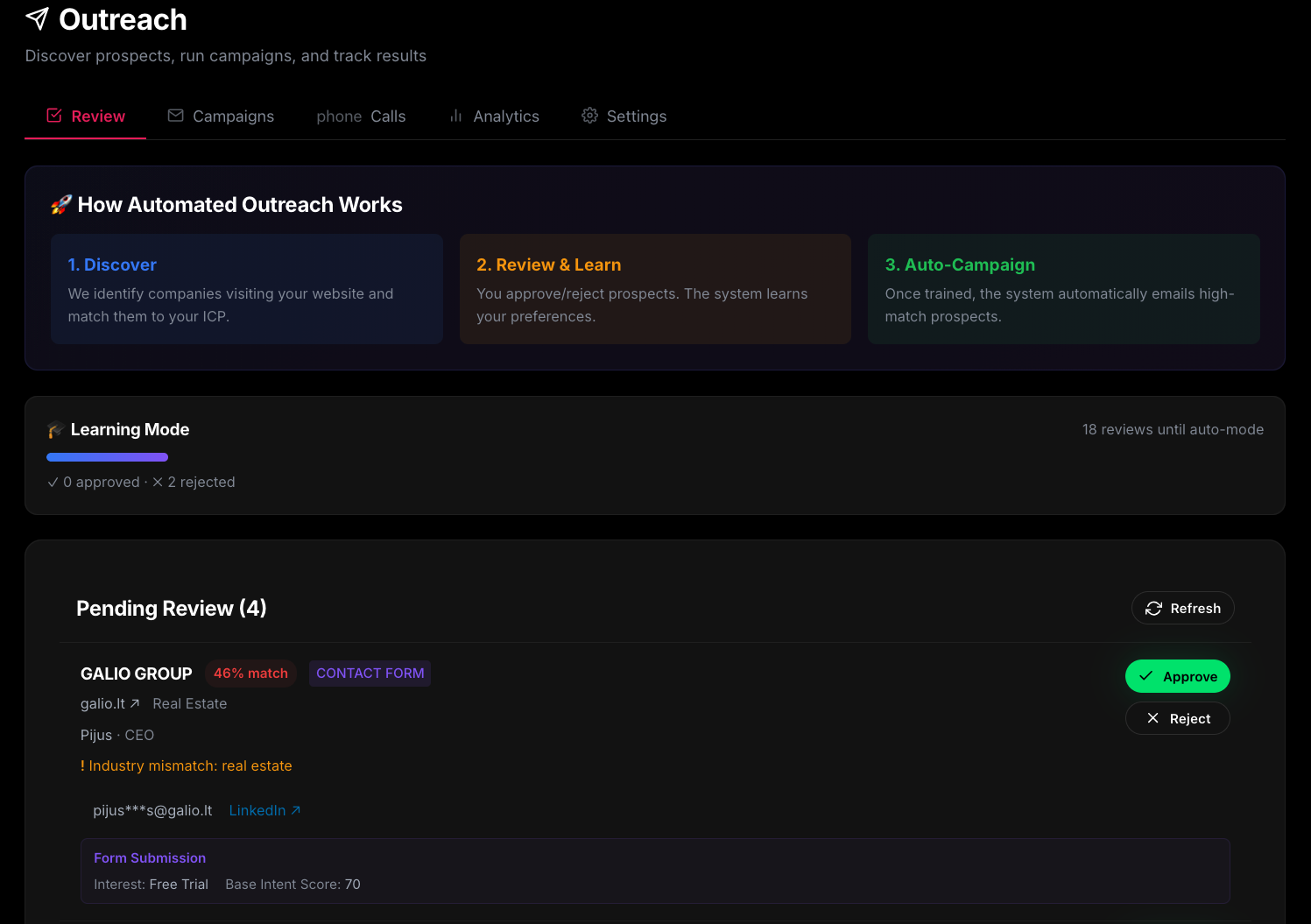Click the circular refresh icon in Refresh button

coord(1153,607)
